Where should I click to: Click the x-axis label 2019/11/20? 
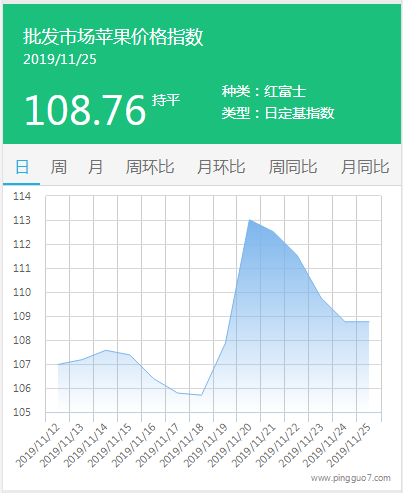pyautogui.click(x=230, y=445)
